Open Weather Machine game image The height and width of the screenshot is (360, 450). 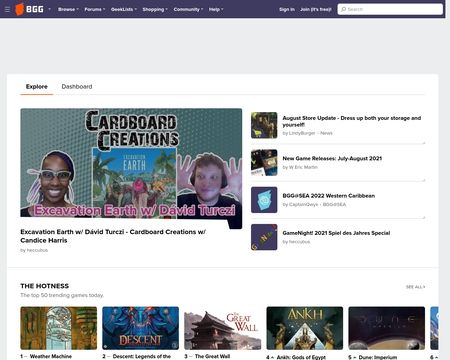click(59, 328)
